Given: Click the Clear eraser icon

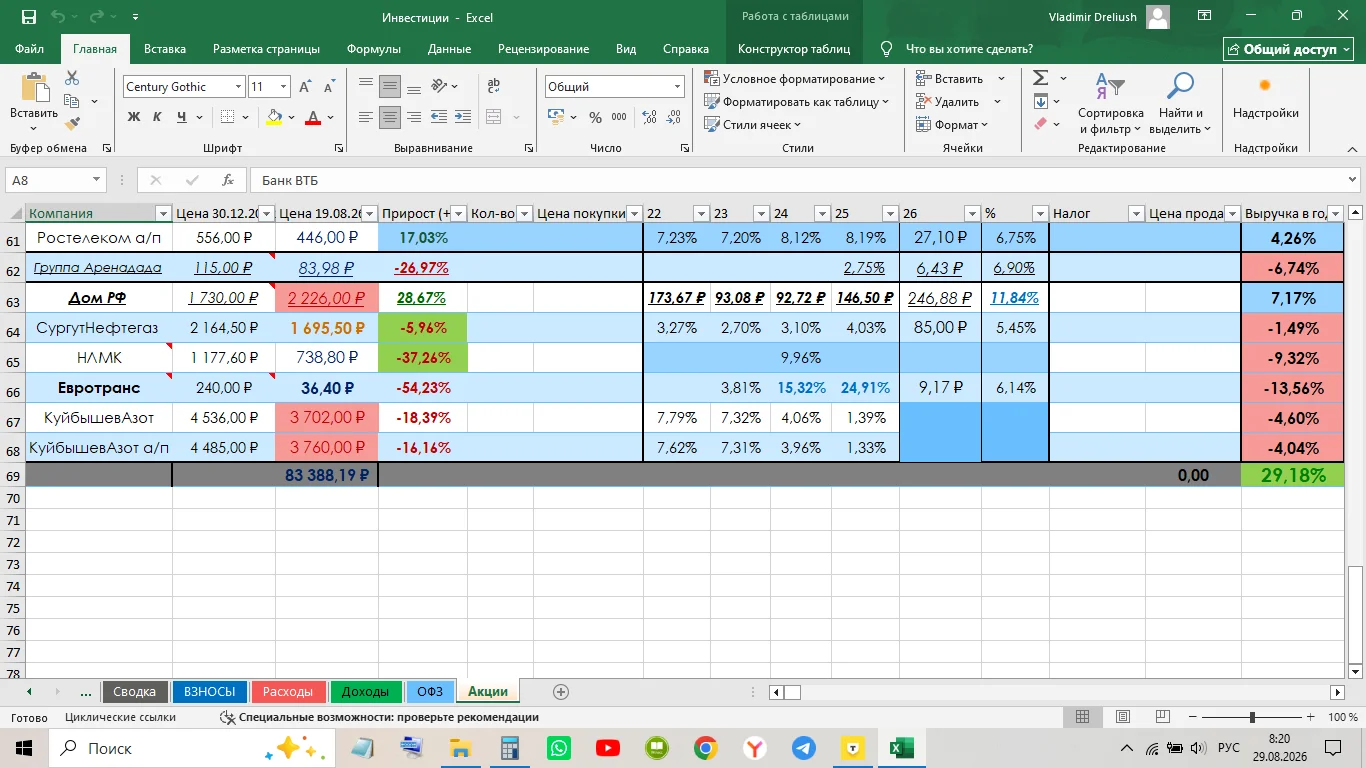Looking at the screenshot, I should pyautogui.click(x=1040, y=124).
